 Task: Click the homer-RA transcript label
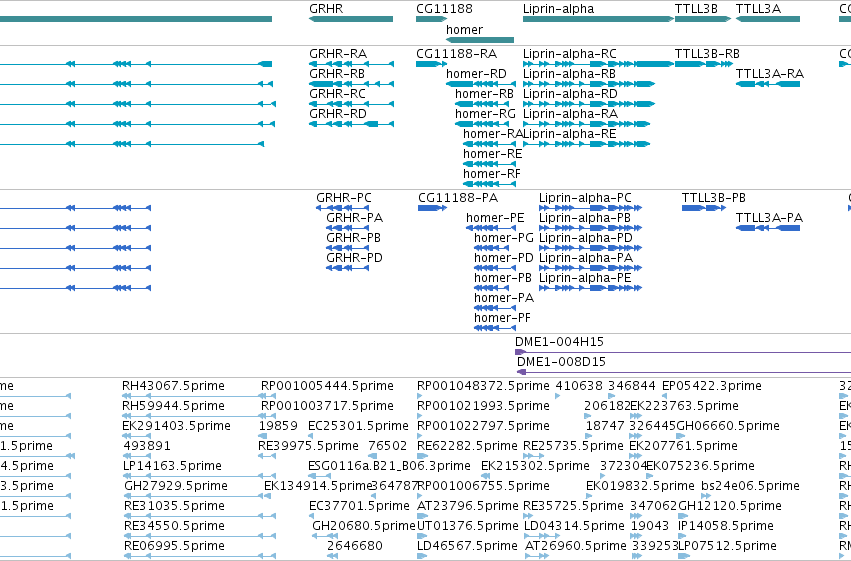(493, 134)
